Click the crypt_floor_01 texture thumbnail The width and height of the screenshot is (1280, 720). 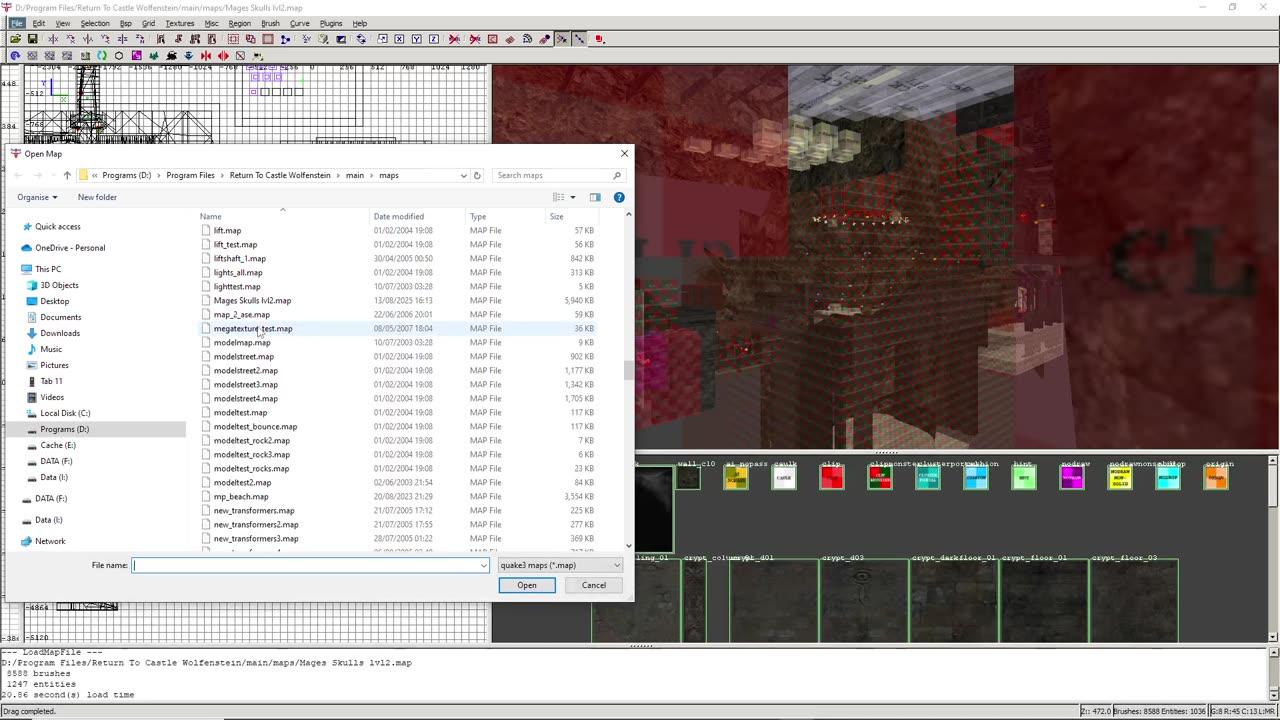1043,600
